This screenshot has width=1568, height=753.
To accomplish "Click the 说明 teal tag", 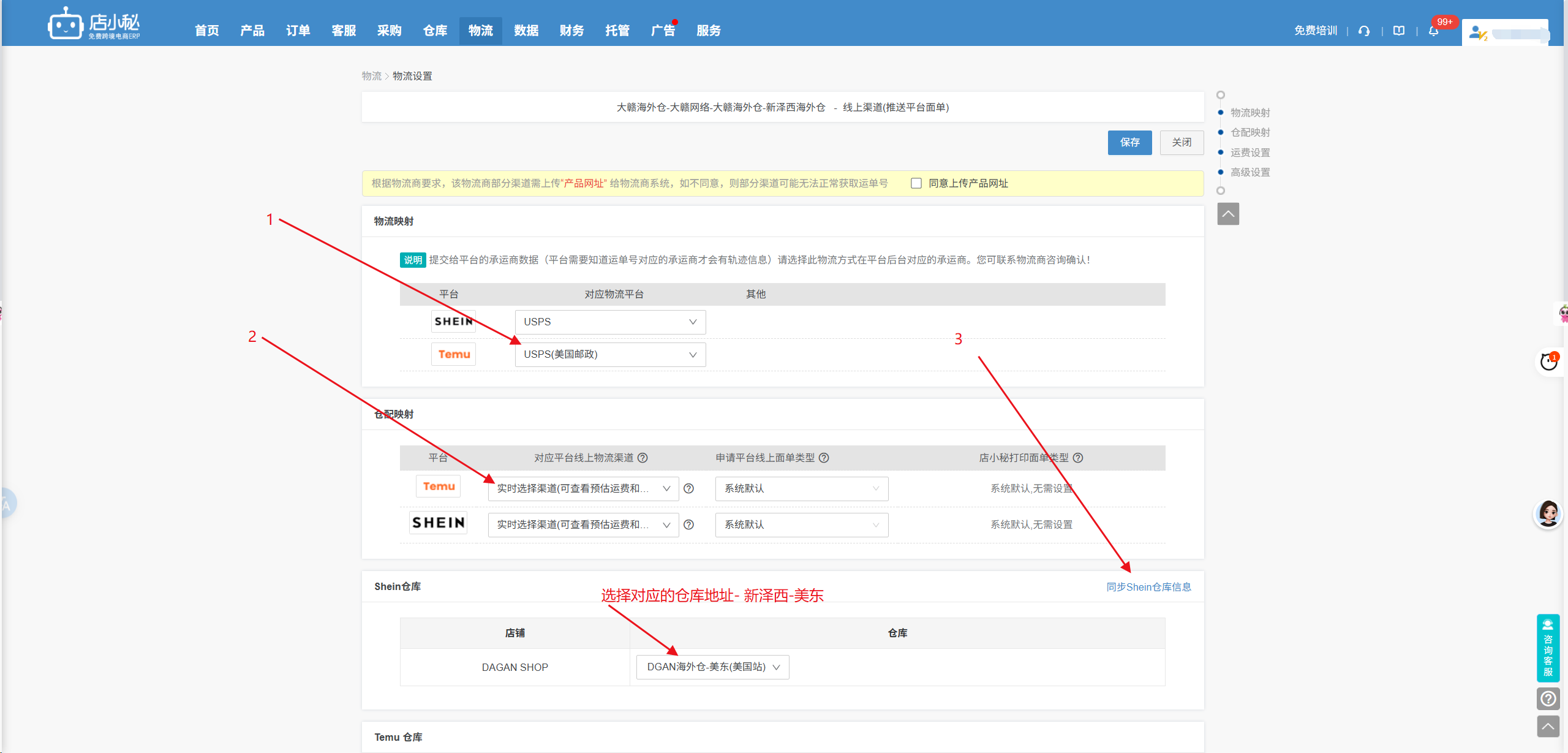I will coord(413,260).
